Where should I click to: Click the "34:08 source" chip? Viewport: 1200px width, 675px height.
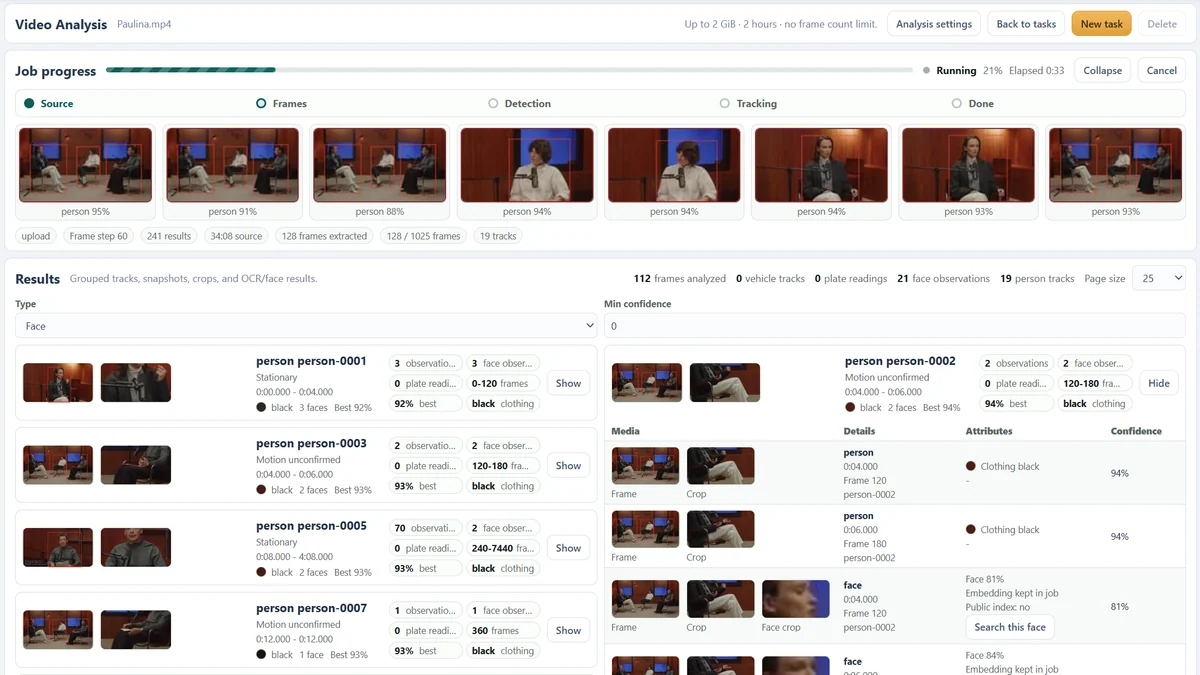pyautogui.click(x=236, y=236)
